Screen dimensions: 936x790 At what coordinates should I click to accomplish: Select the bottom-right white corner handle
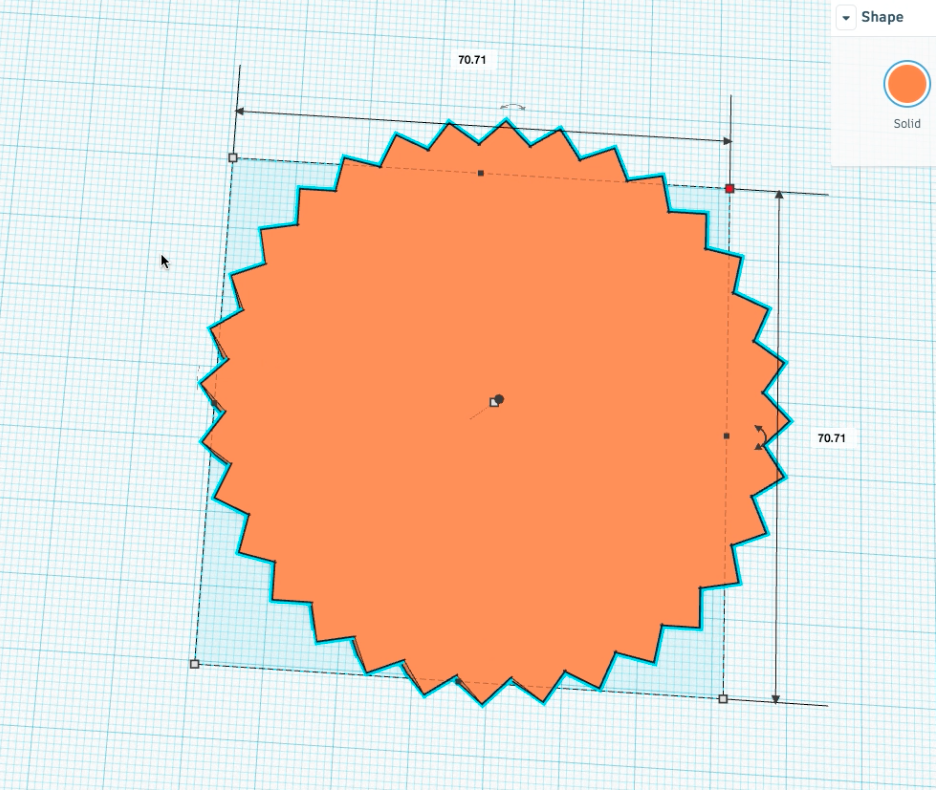(x=723, y=699)
